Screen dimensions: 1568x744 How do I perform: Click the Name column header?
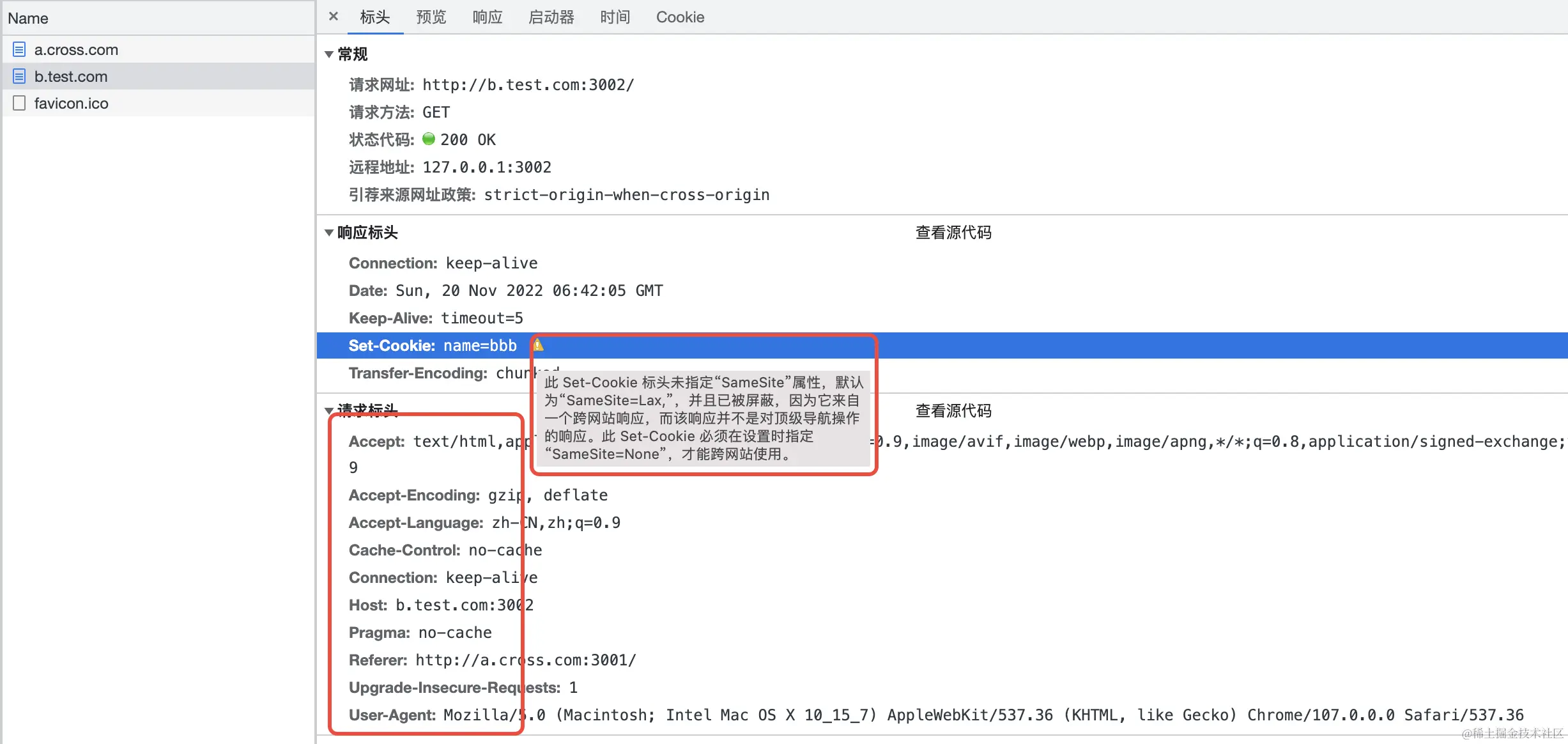click(x=28, y=19)
